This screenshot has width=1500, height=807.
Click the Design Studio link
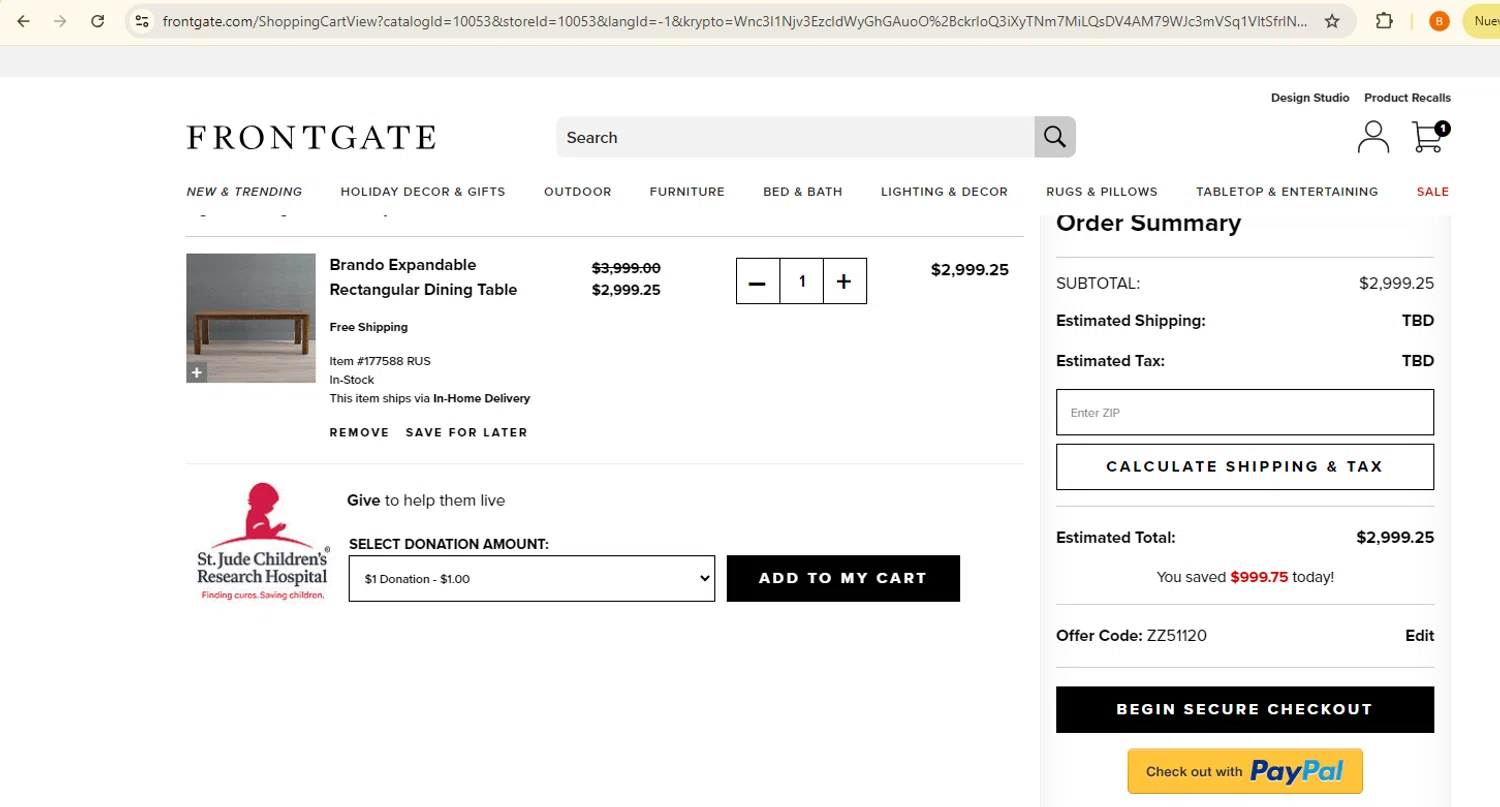[x=1310, y=98]
